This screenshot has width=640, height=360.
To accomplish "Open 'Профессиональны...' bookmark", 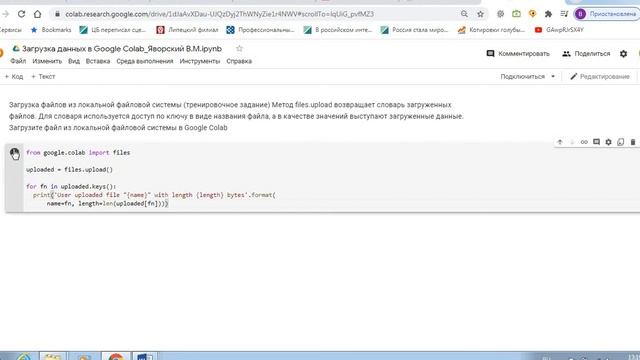I will pos(260,30).
